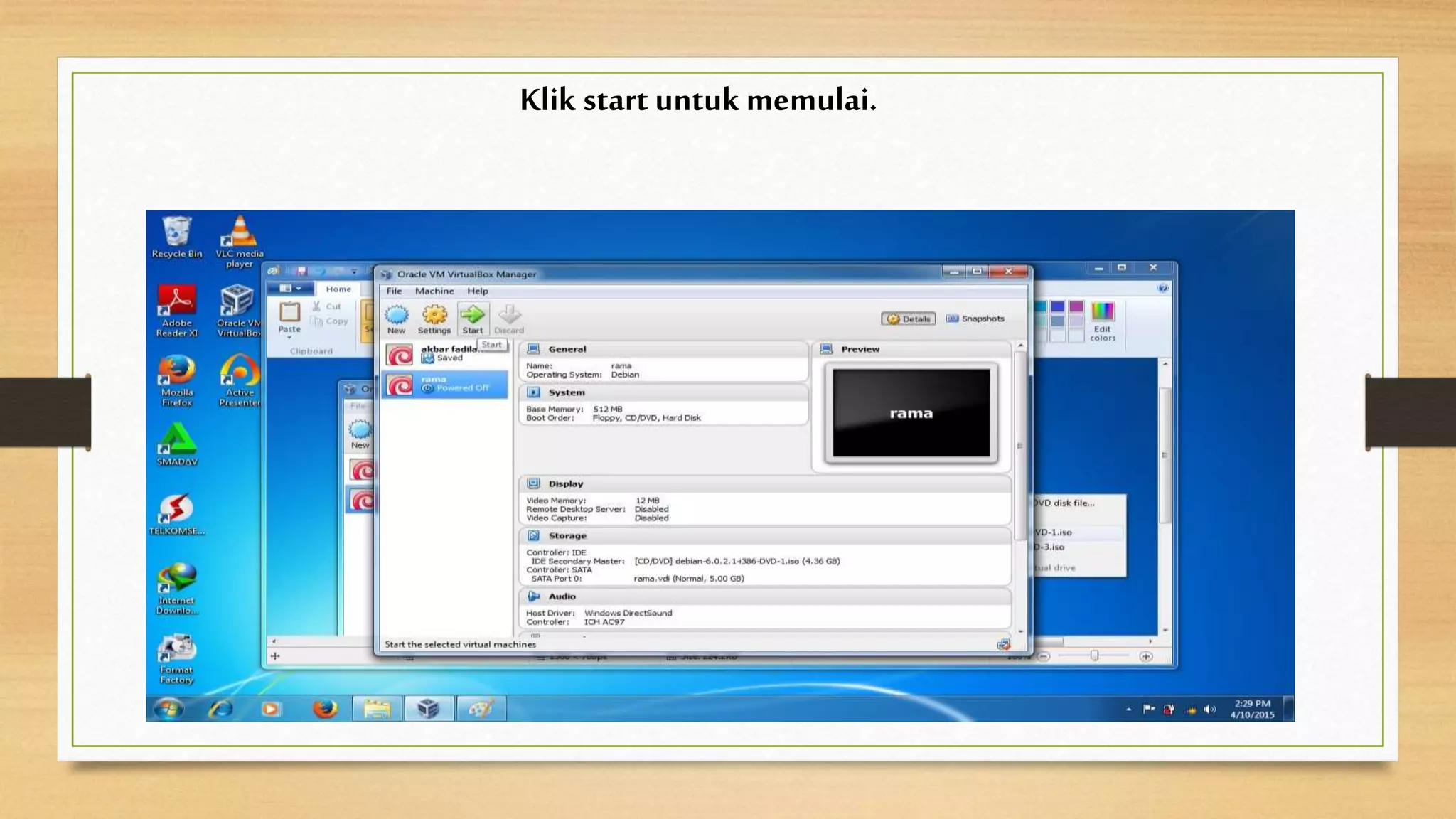This screenshot has height=819, width=1456.
Task: Click Cut in Paint clipboard group
Action: tap(327, 306)
